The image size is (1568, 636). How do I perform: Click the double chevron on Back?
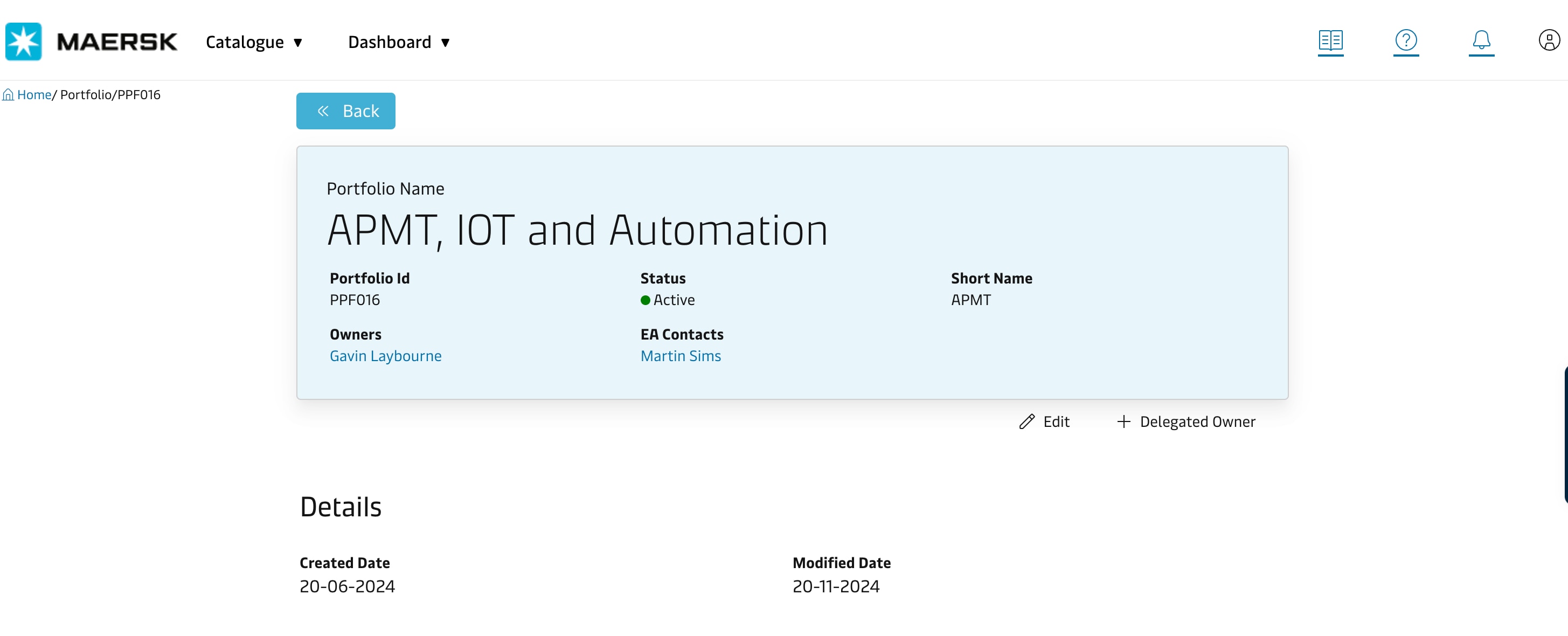[x=323, y=111]
